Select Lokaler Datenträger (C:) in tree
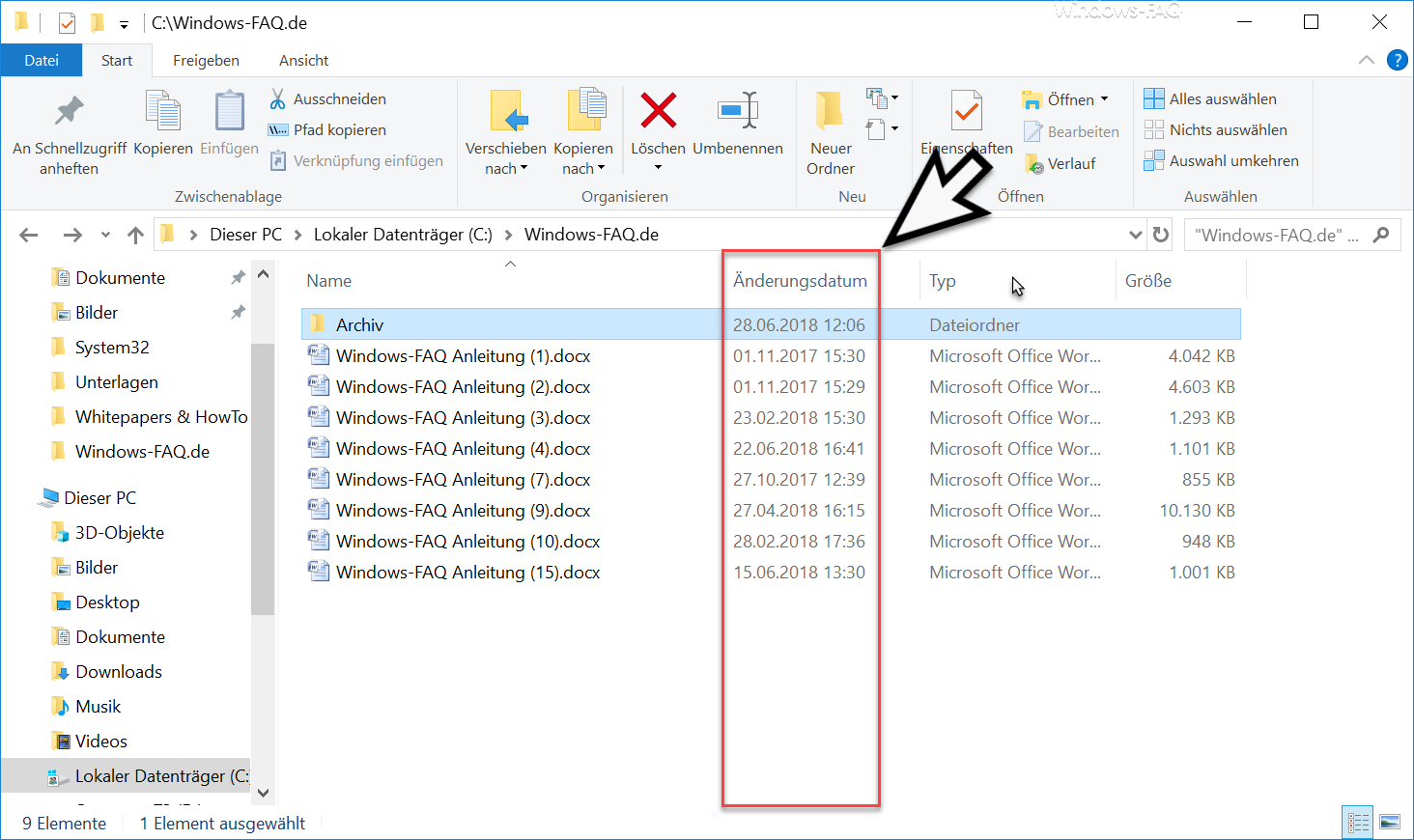Image resolution: width=1414 pixels, height=840 pixels. point(126,775)
